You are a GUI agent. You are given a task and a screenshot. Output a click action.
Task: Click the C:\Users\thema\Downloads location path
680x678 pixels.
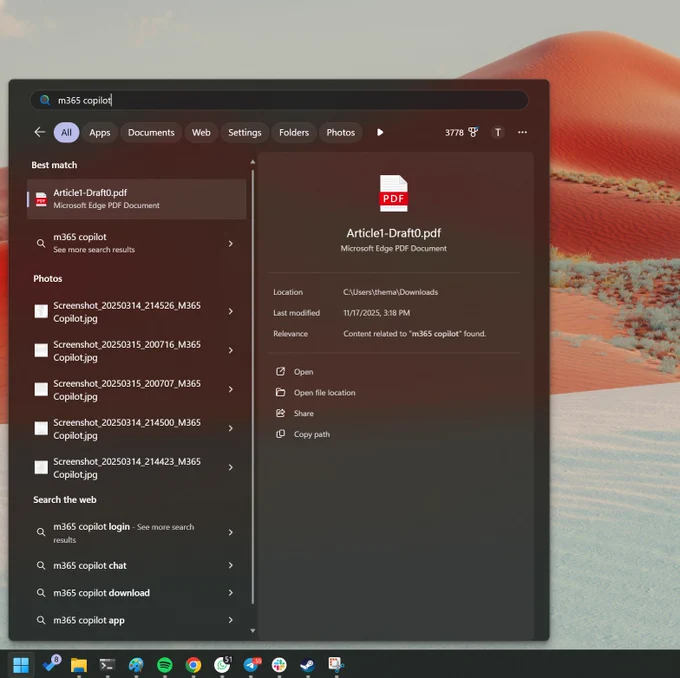[x=390, y=292]
